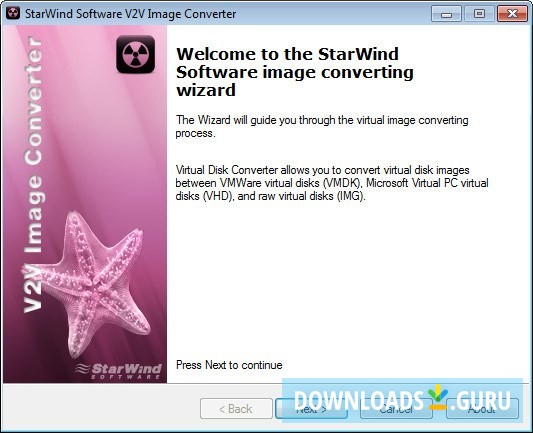The height and width of the screenshot is (433, 533).
Task: Click the window title text
Action: point(131,14)
